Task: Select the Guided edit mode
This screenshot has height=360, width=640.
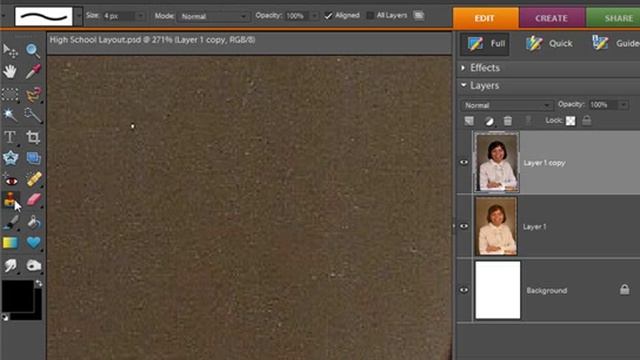Action: click(x=616, y=43)
